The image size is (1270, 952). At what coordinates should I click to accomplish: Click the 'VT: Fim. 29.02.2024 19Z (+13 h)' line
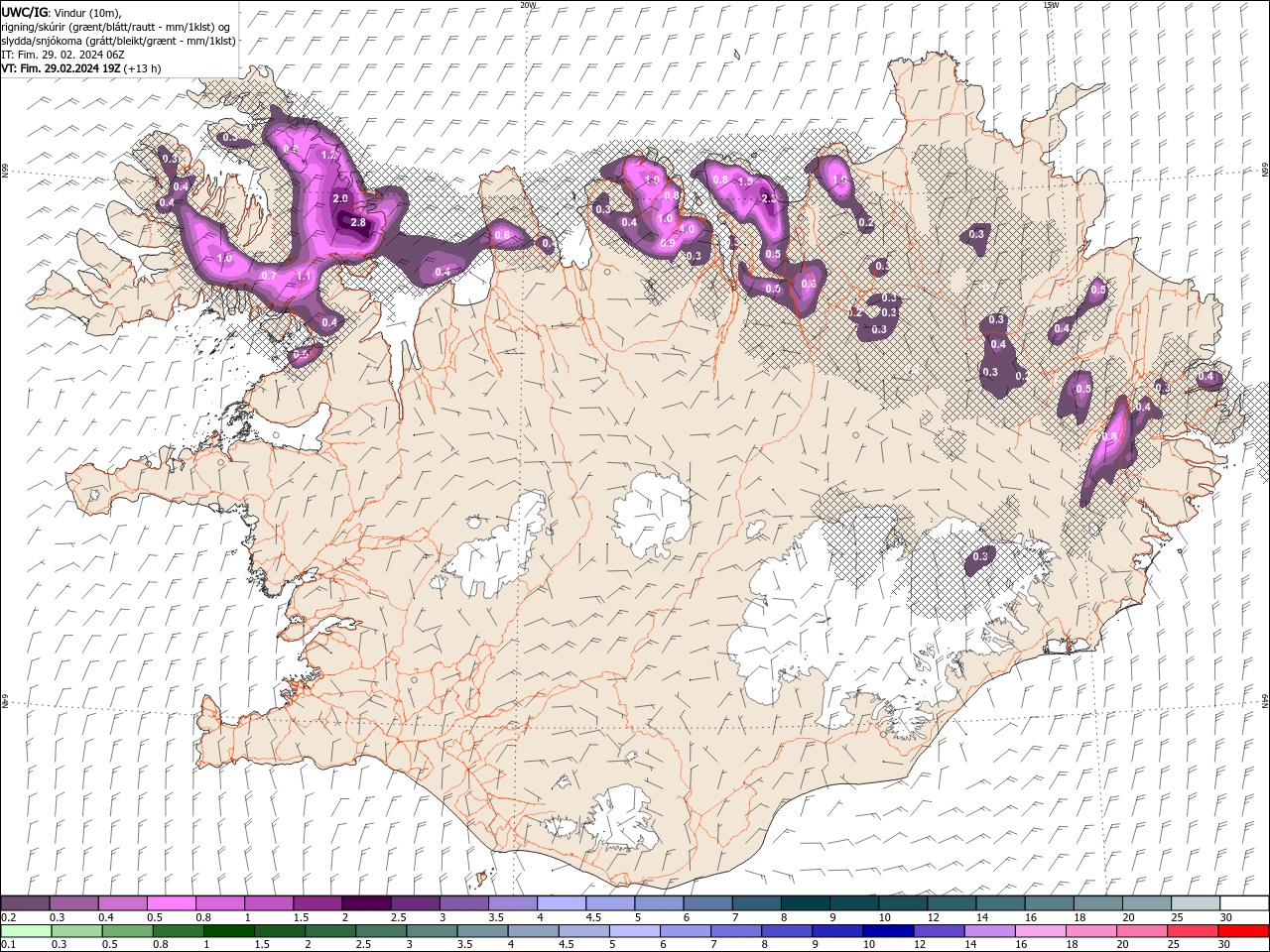(x=80, y=68)
